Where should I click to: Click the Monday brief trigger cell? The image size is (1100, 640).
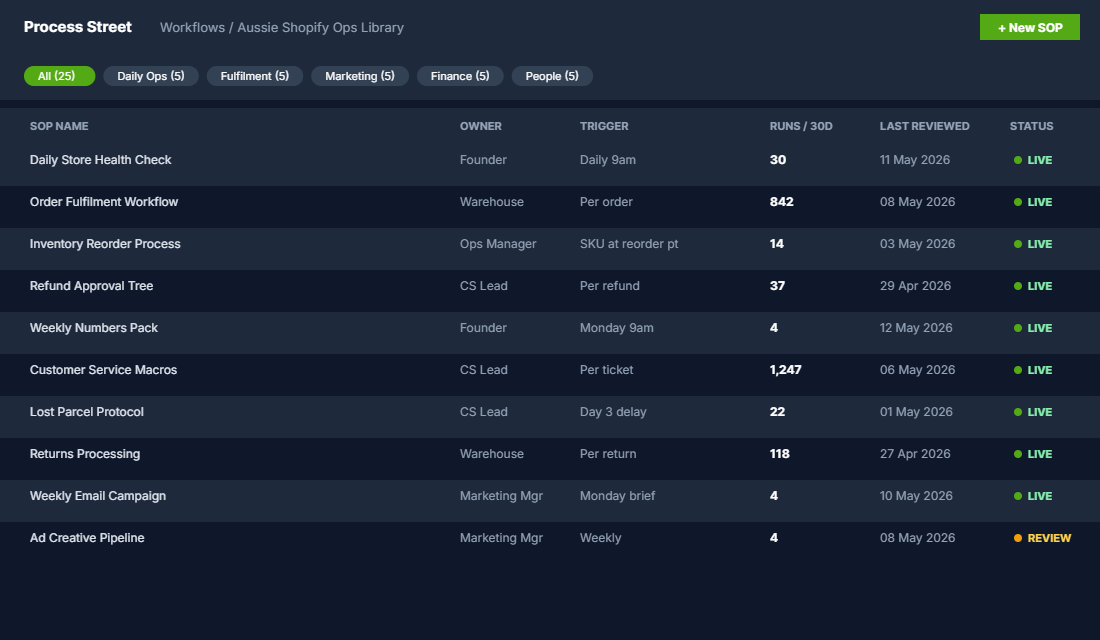617,496
